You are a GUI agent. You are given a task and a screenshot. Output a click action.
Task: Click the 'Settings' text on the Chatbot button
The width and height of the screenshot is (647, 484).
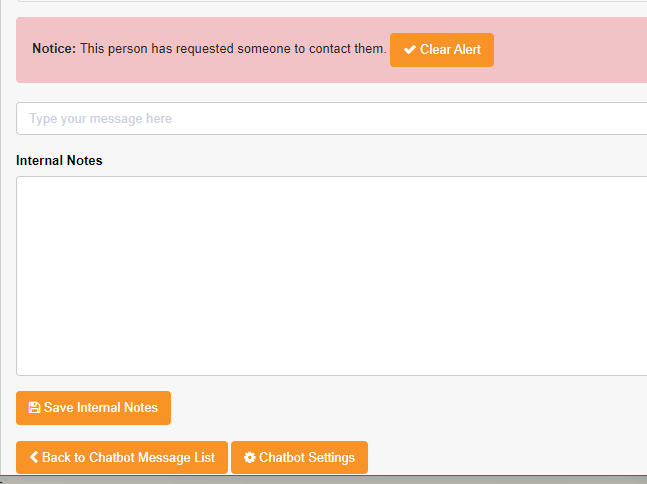pyautogui.click(x=329, y=458)
